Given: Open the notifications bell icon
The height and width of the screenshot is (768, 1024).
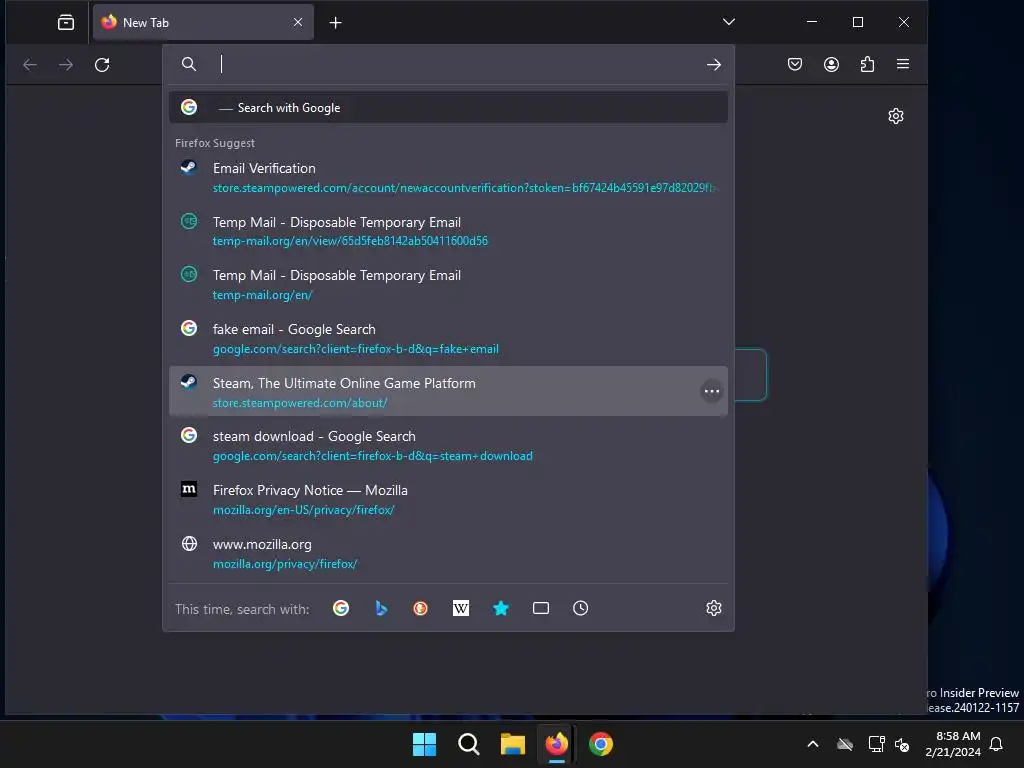Looking at the screenshot, I should point(997,744).
